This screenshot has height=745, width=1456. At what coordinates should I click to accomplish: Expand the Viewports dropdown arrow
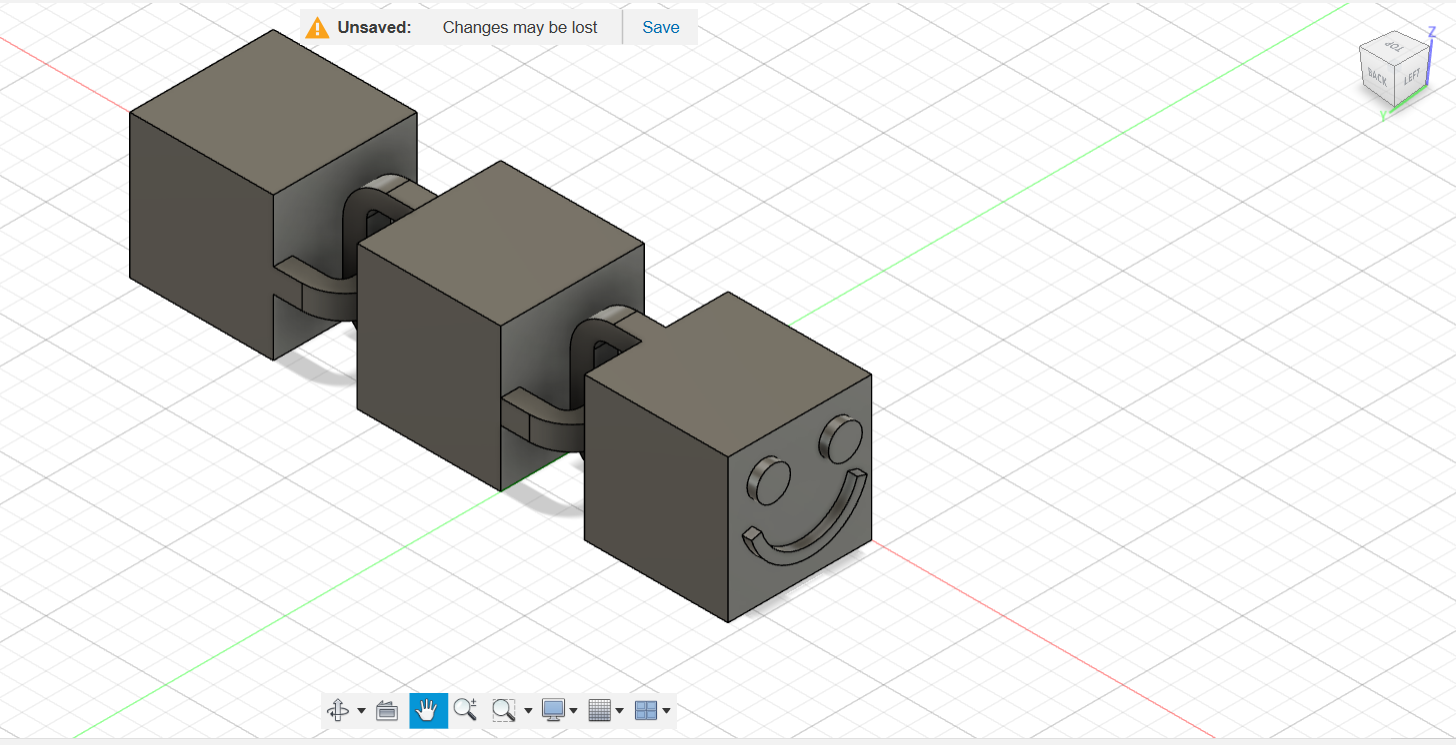click(667, 712)
